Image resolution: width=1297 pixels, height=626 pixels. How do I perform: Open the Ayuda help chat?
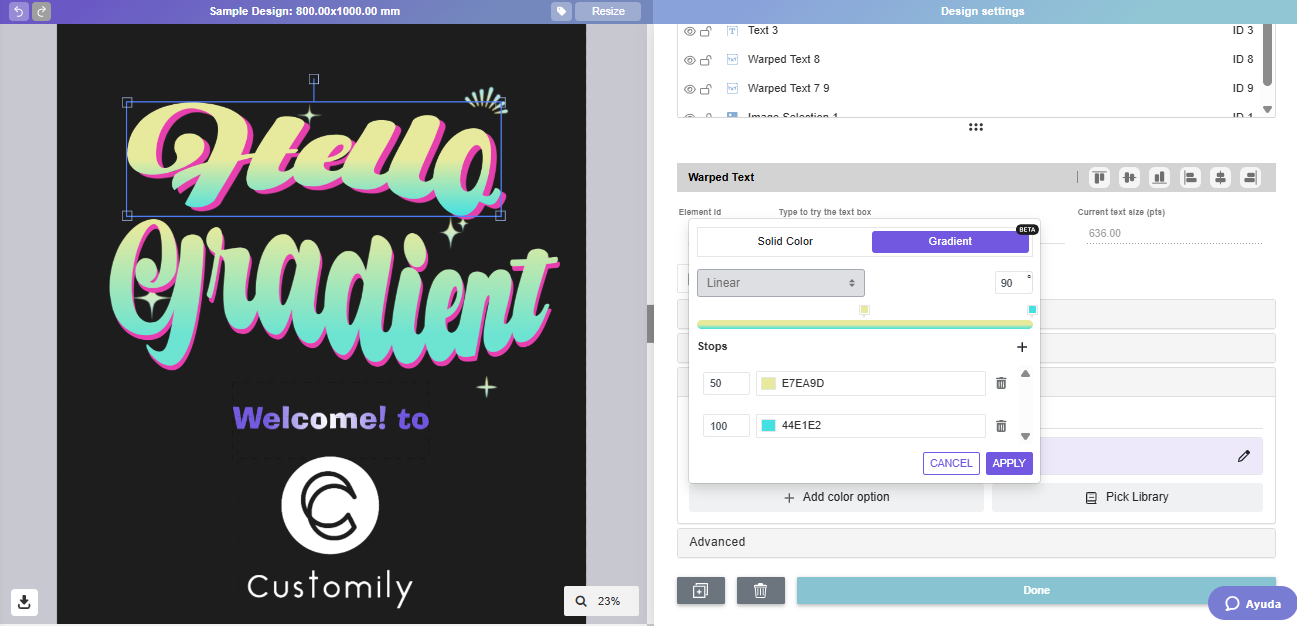tap(1252, 603)
